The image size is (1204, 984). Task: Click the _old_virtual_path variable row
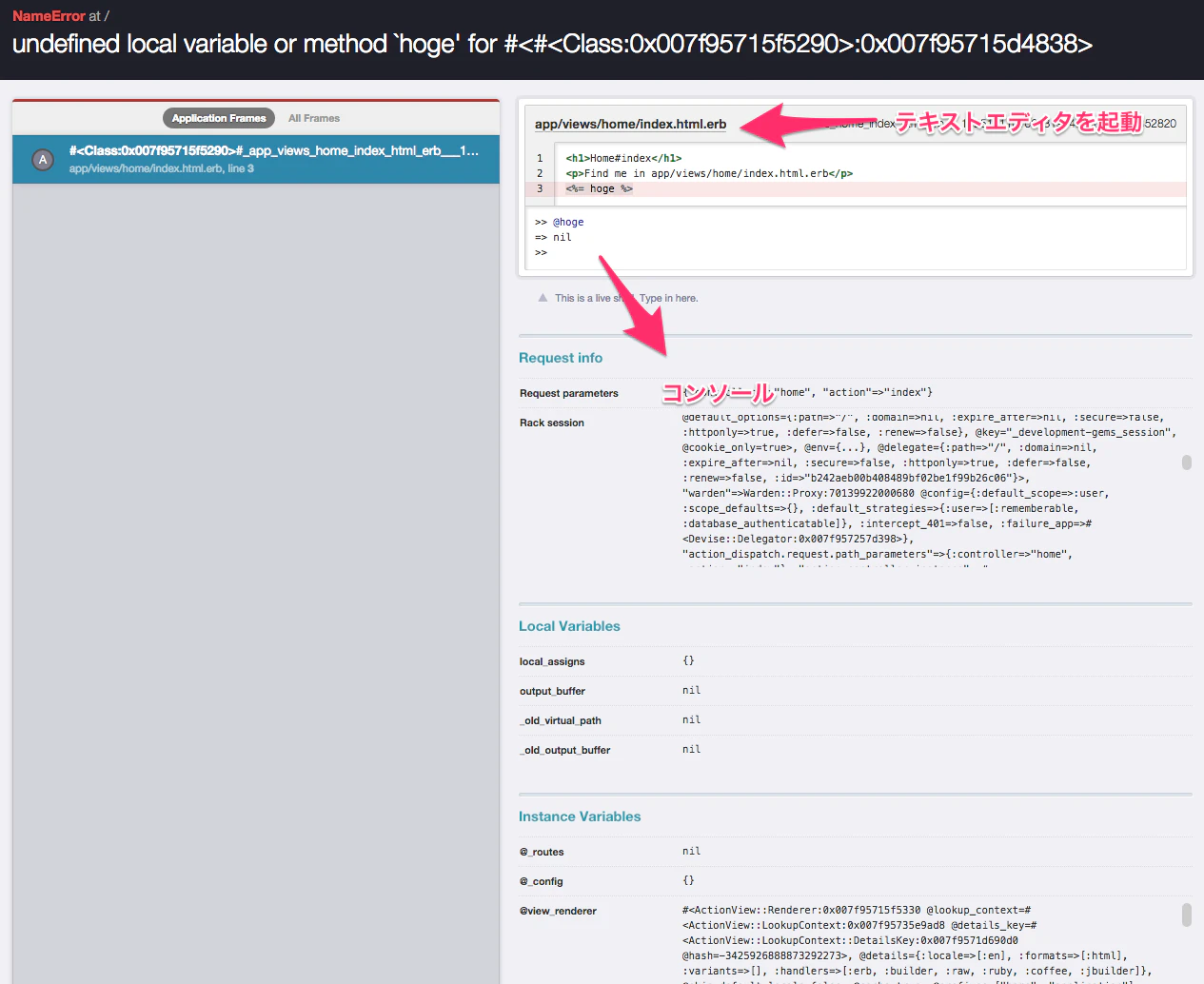pos(856,720)
